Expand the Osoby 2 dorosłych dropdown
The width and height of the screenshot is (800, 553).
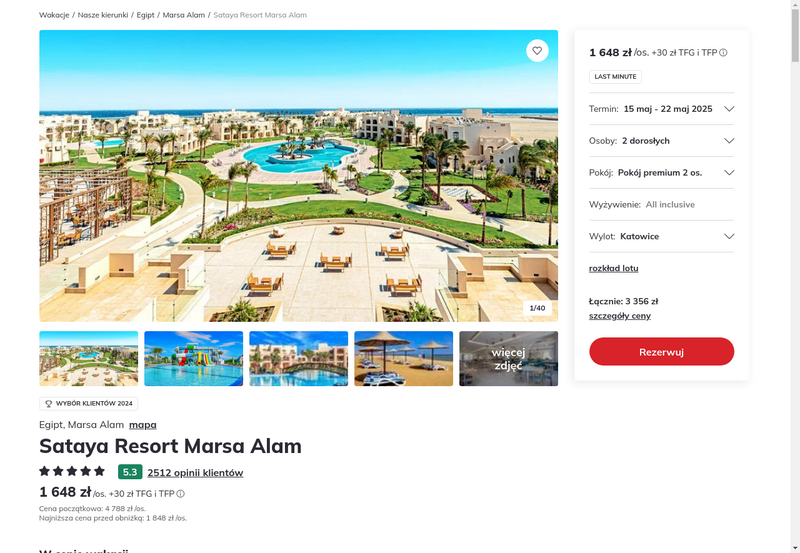pos(661,141)
